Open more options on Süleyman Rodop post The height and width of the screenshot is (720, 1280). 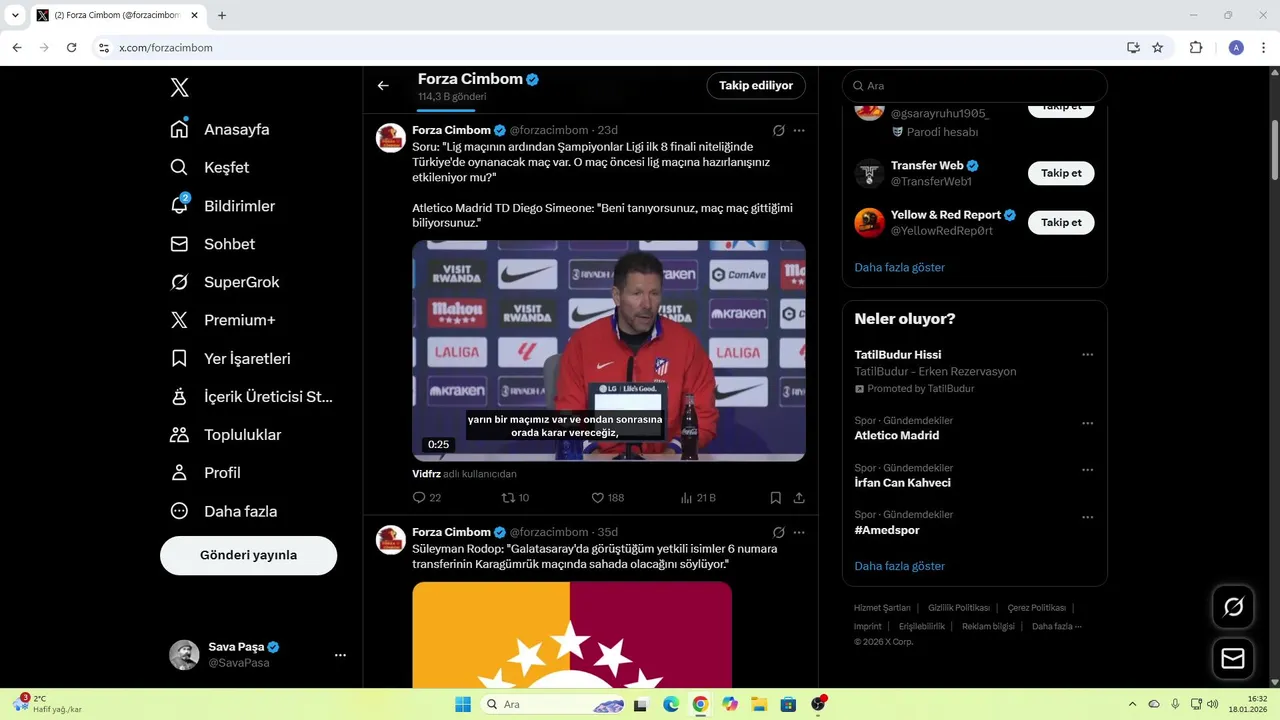799,532
